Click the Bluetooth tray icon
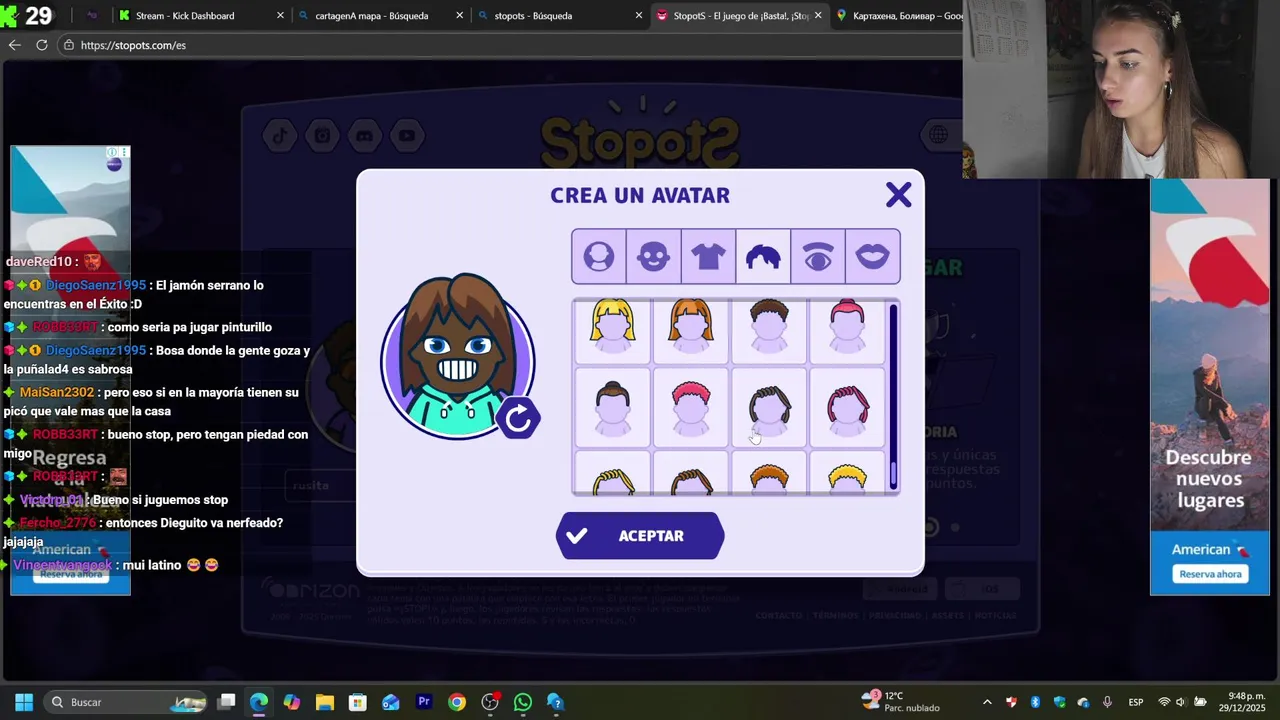This screenshot has width=1280, height=720. click(x=1035, y=702)
